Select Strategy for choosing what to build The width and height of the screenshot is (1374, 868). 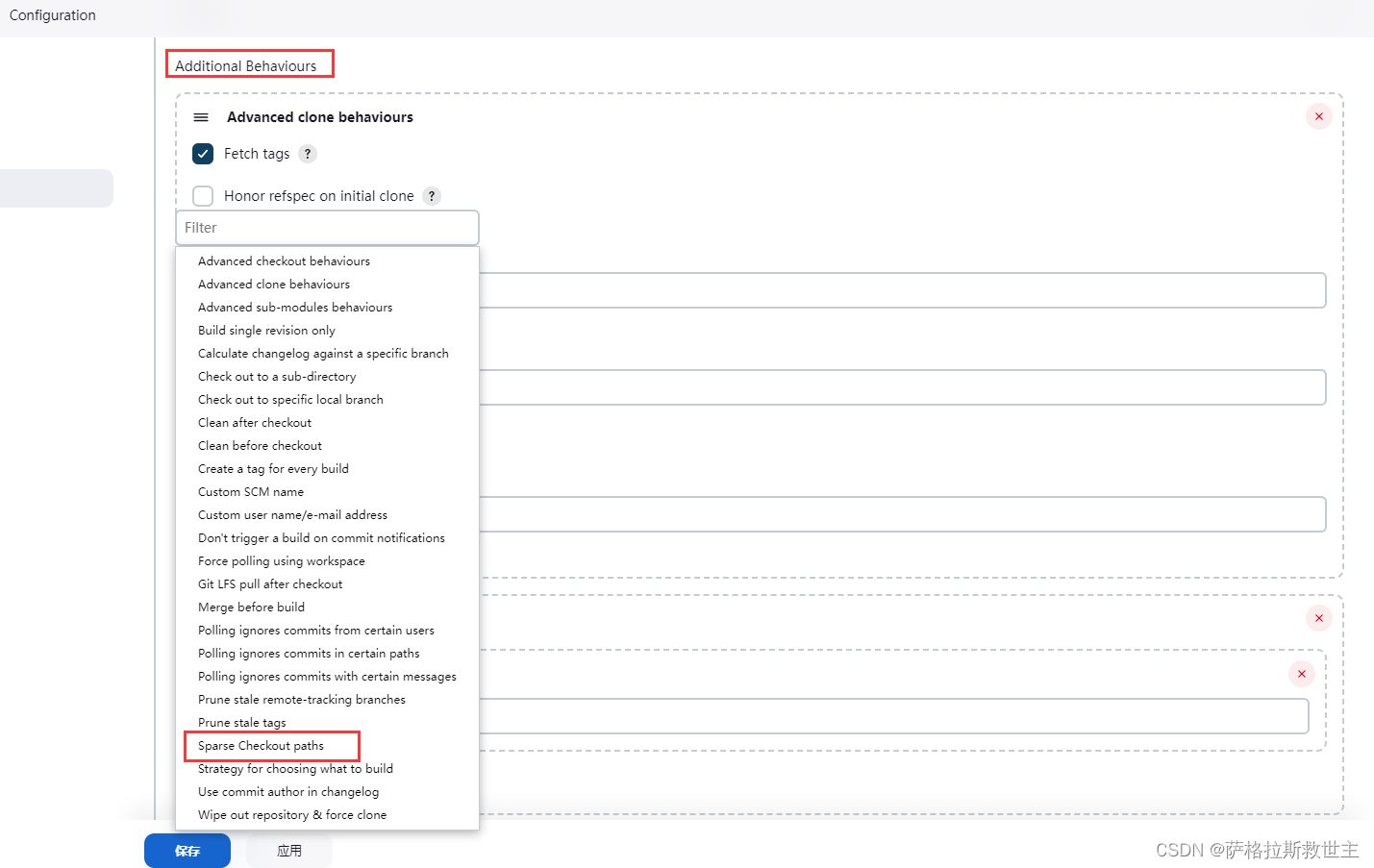click(x=295, y=768)
